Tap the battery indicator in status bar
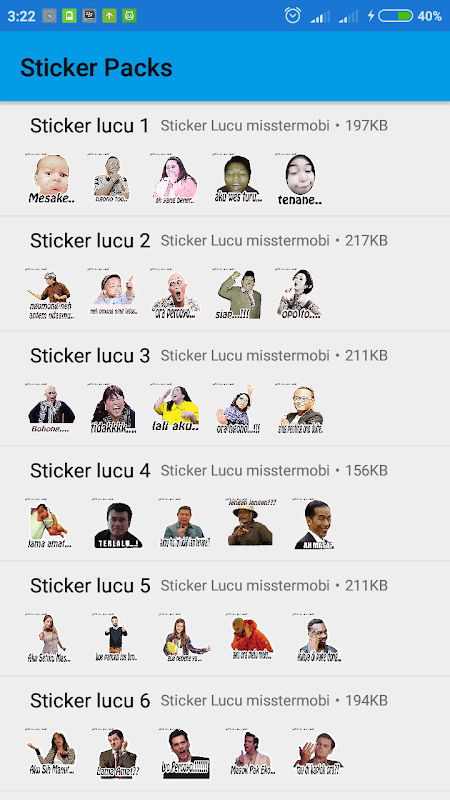The image size is (450, 800). [395, 16]
